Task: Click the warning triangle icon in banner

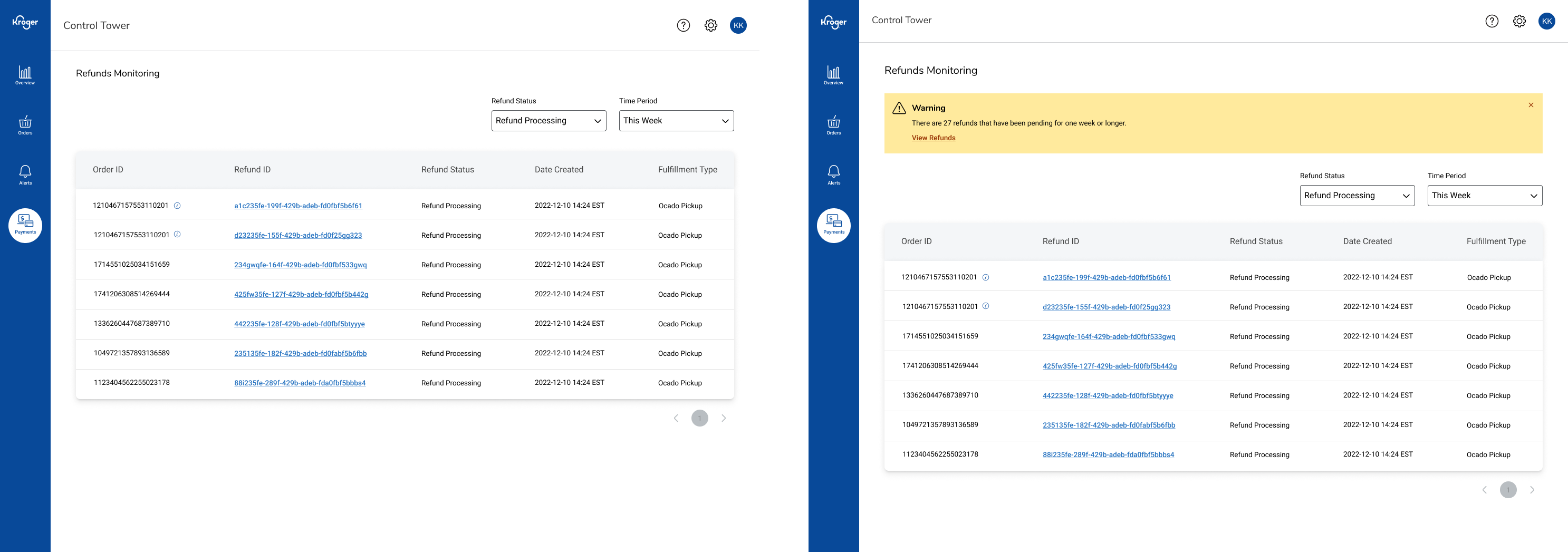Action: [x=898, y=108]
